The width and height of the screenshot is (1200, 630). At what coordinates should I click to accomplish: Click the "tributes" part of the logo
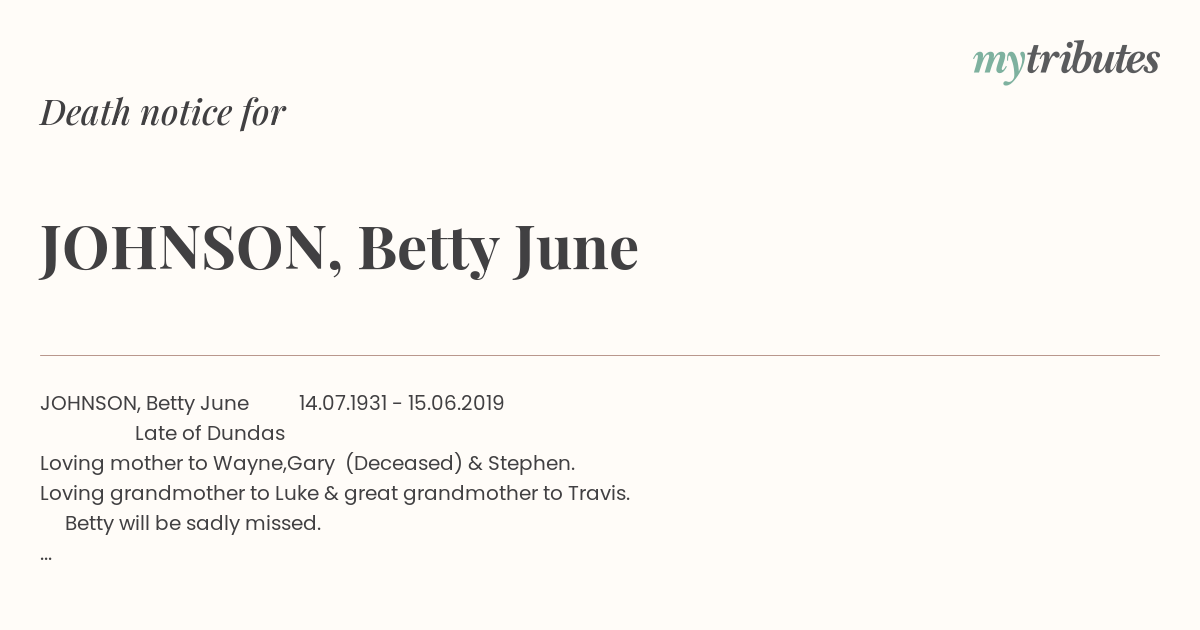click(1093, 59)
